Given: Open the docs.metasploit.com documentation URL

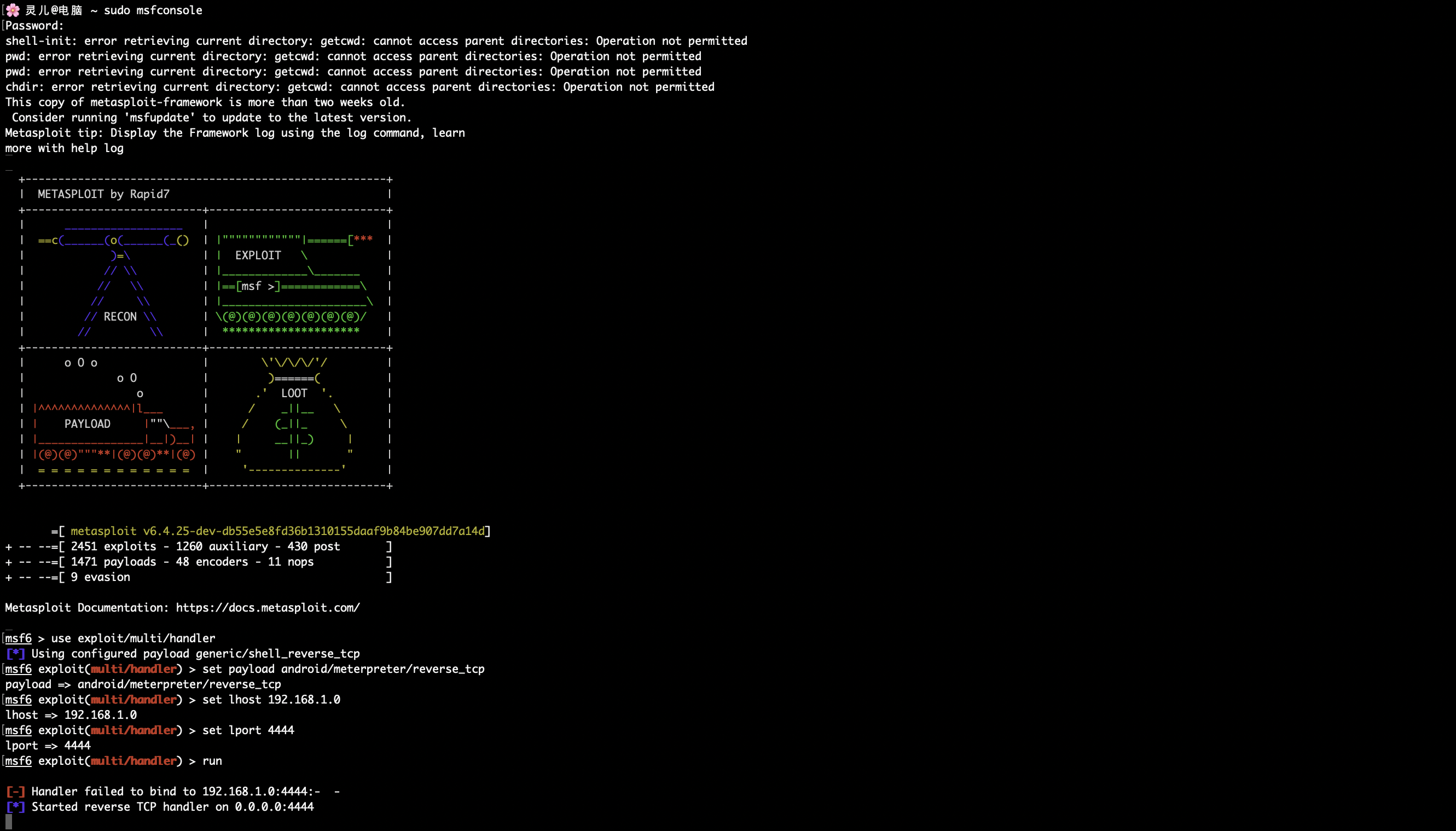Looking at the screenshot, I should click(x=267, y=607).
